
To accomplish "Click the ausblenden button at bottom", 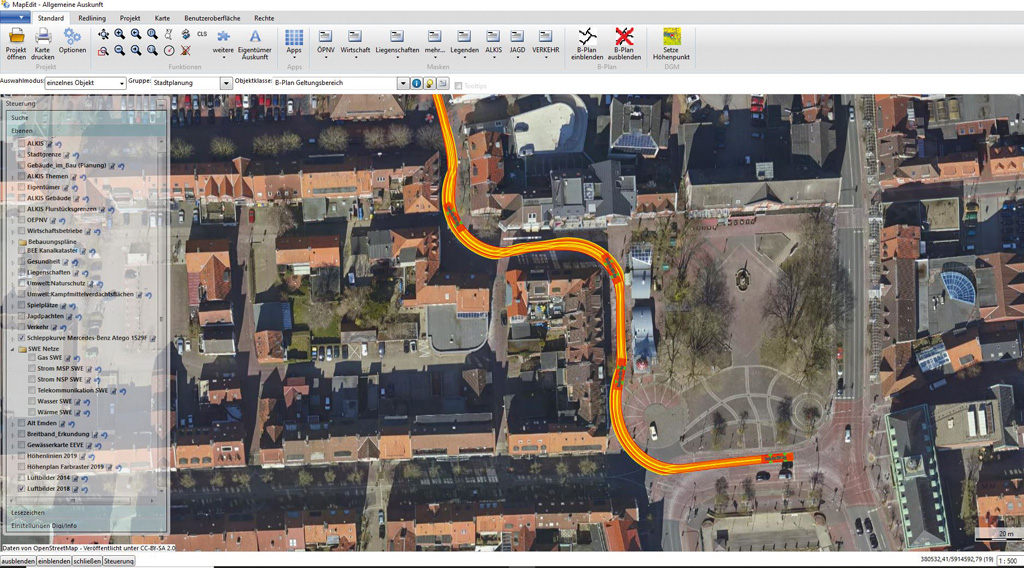I will (x=18, y=561).
